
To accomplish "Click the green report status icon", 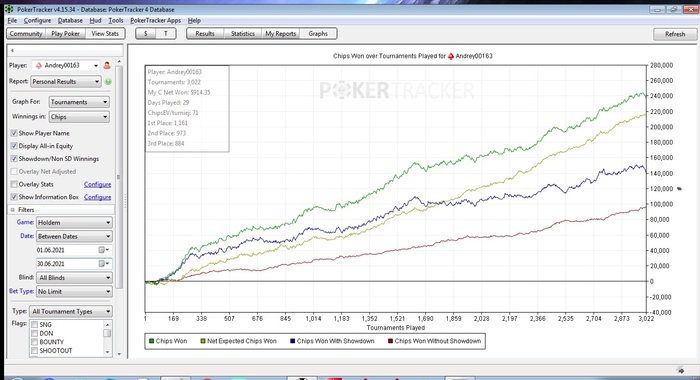I will [x=108, y=82].
